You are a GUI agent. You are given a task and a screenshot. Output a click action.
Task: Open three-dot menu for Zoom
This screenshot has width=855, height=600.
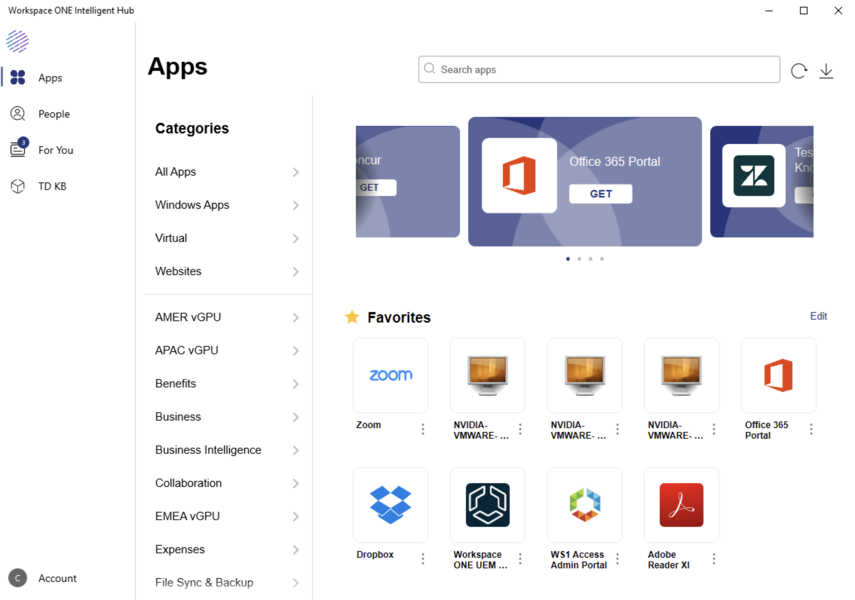pyautogui.click(x=423, y=429)
